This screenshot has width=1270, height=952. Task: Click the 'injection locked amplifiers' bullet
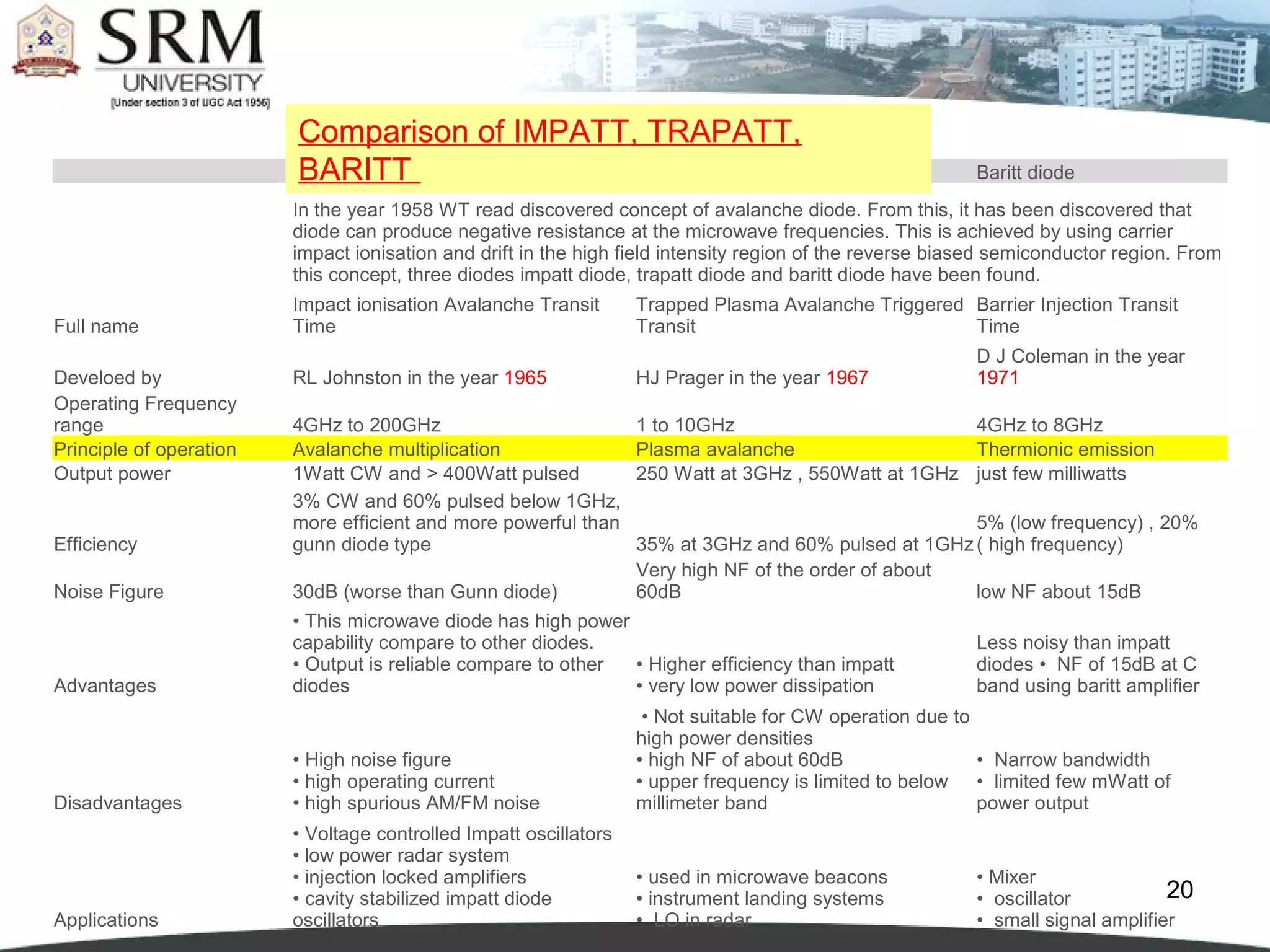(409, 877)
